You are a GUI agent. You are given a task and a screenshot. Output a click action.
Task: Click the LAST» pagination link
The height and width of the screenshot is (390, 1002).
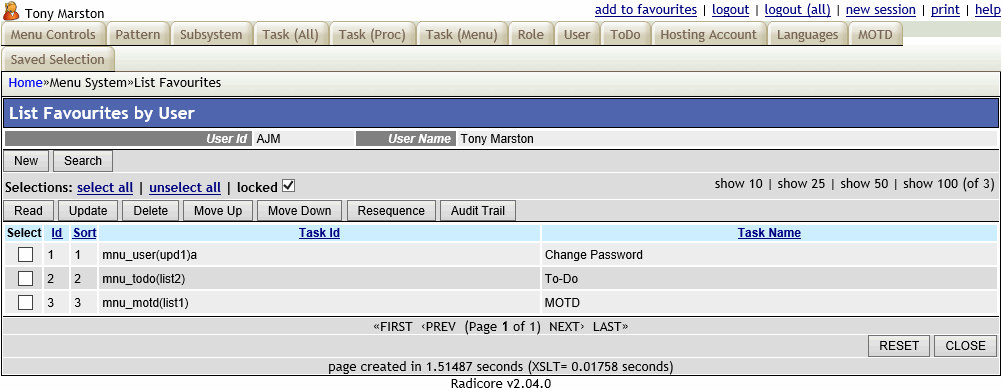(x=610, y=327)
